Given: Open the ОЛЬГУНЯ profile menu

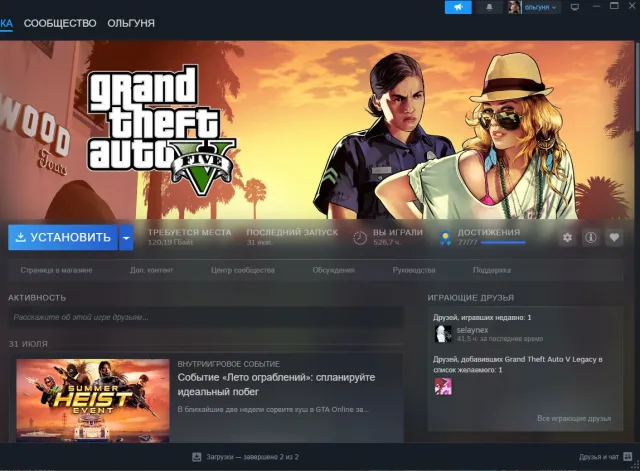Looking at the screenshot, I should point(131,23).
